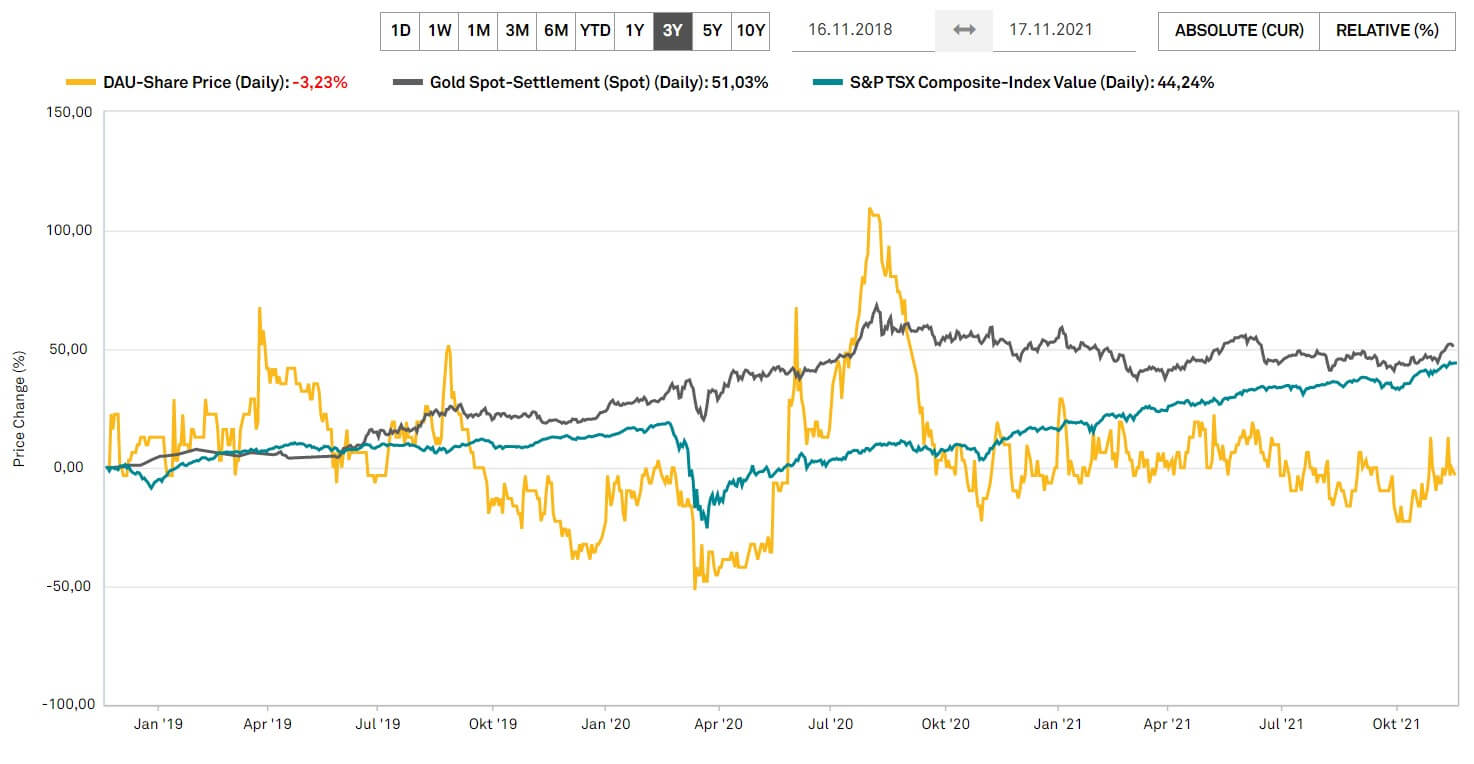This screenshot has width=1474, height=764.
Task: Select the 1D time range
Action: [x=400, y=30]
